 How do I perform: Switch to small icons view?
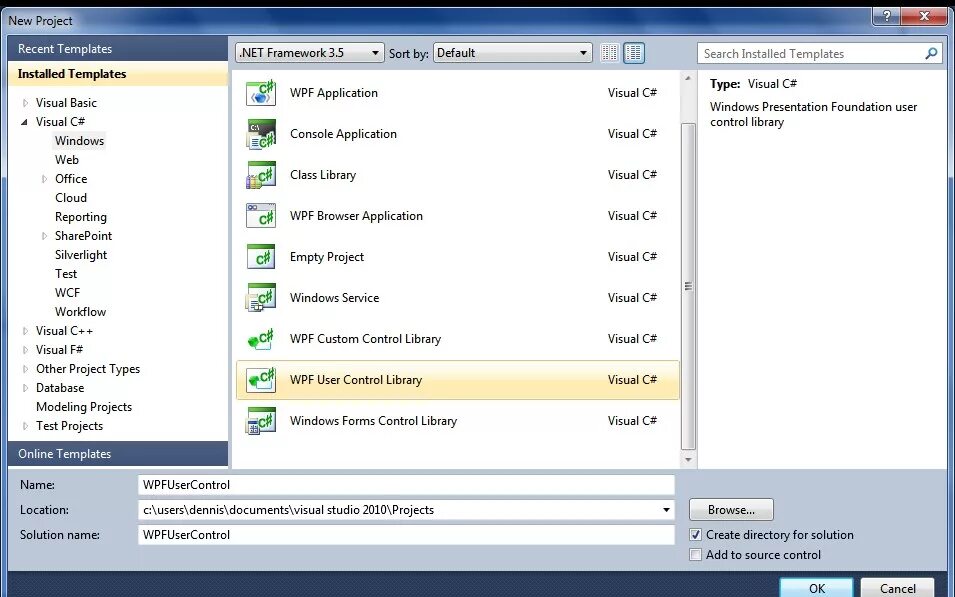610,53
